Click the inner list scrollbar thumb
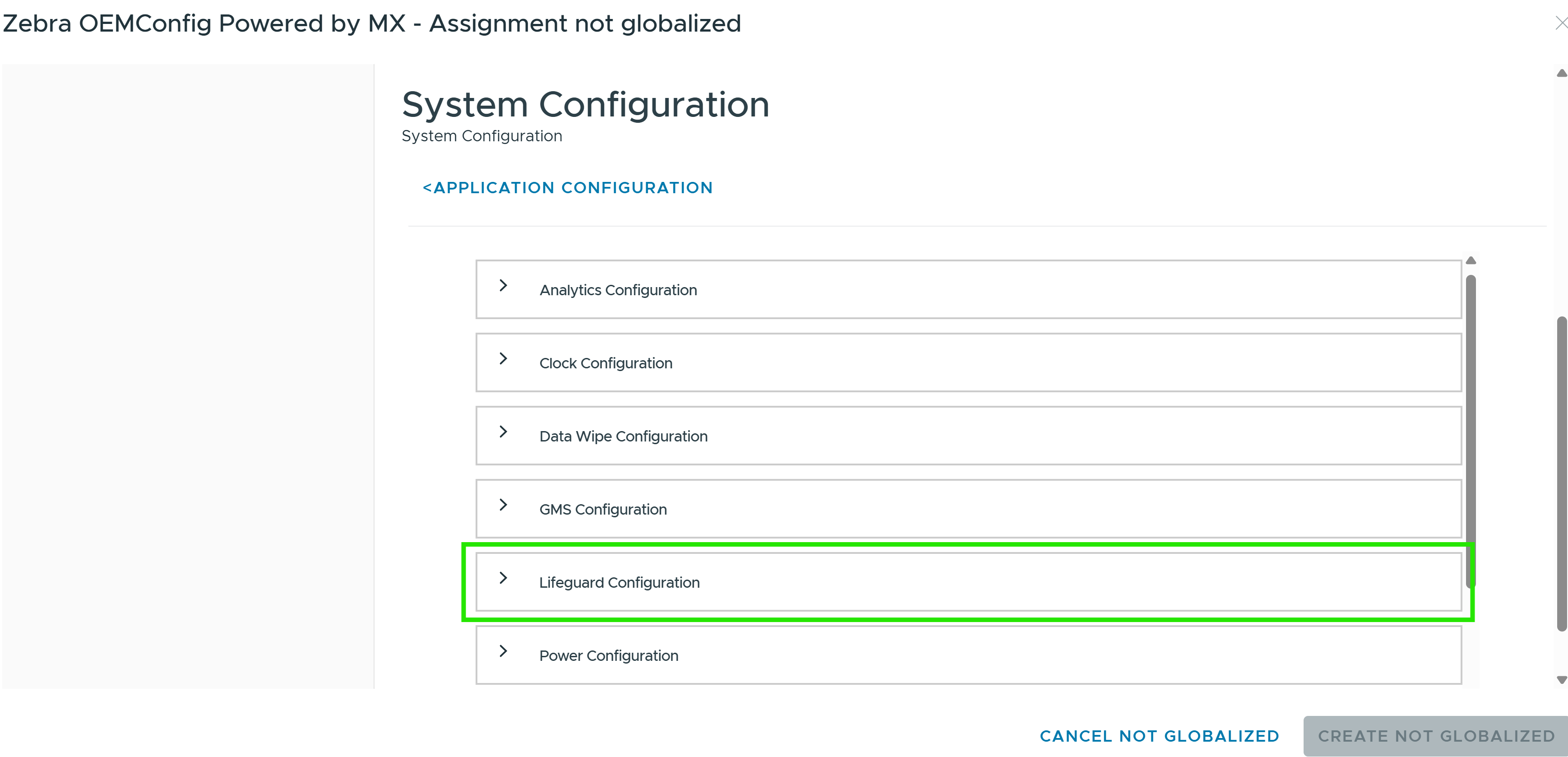1568x757 pixels. point(1471,431)
